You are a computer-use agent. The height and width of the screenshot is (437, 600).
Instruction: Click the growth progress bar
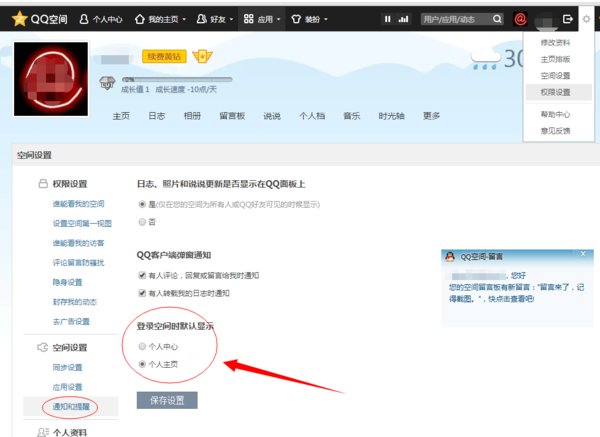click(x=177, y=80)
